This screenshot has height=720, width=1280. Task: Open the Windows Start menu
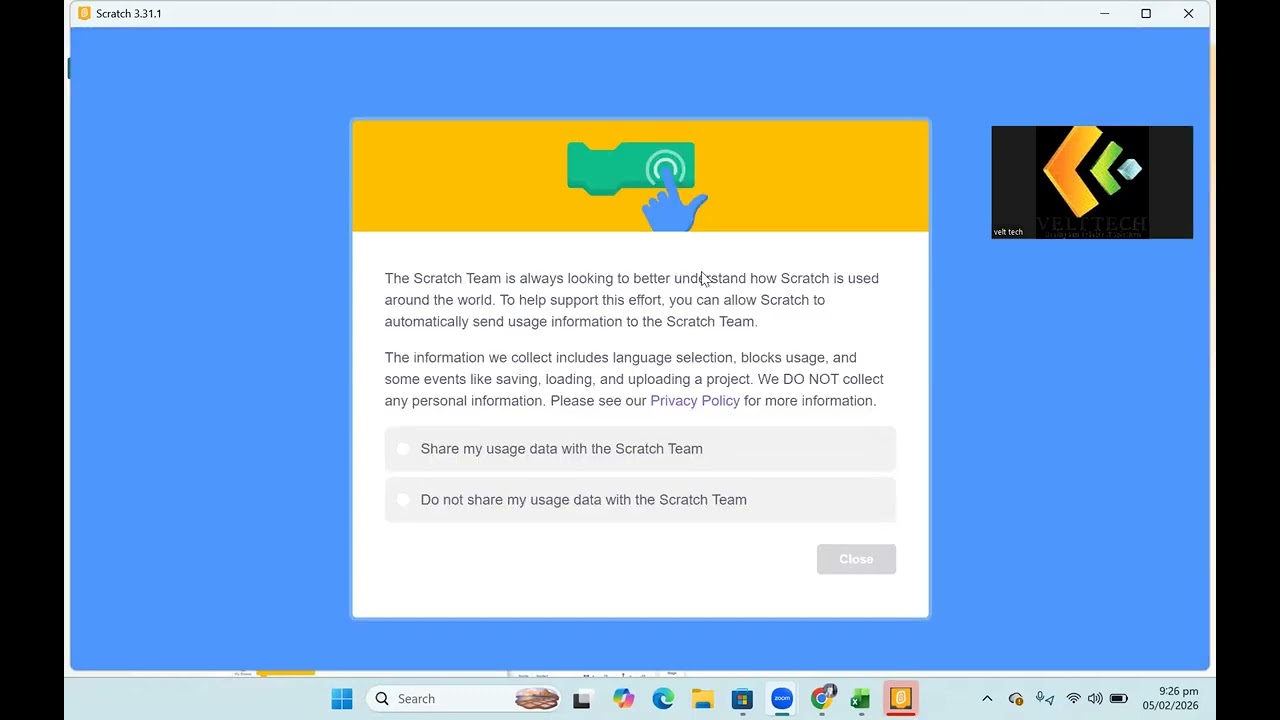tap(342, 699)
